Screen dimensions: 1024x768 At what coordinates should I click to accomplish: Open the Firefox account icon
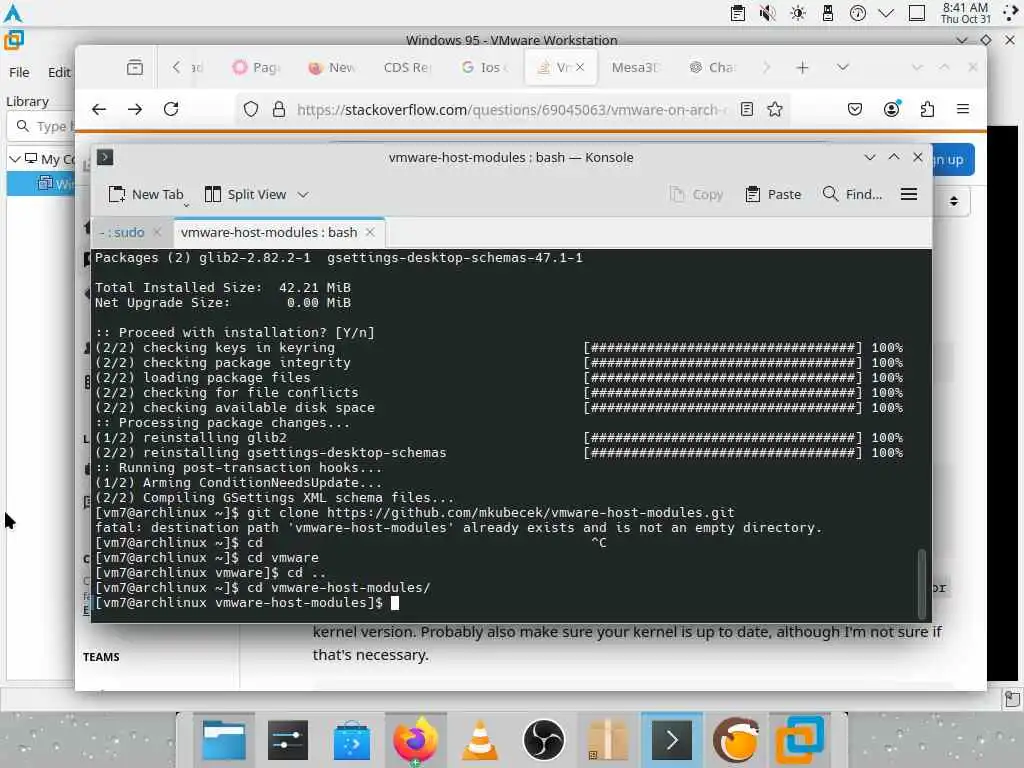tap(891, 109)
